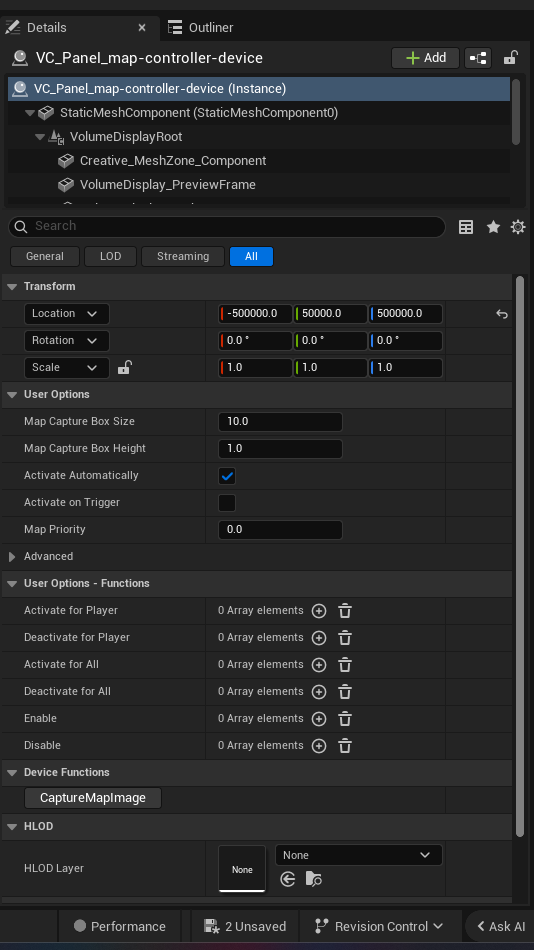Clear Deactivate for All array
The width and height of the screenshot is (534, 950).
pyautogui.click(x=345, y=692)
